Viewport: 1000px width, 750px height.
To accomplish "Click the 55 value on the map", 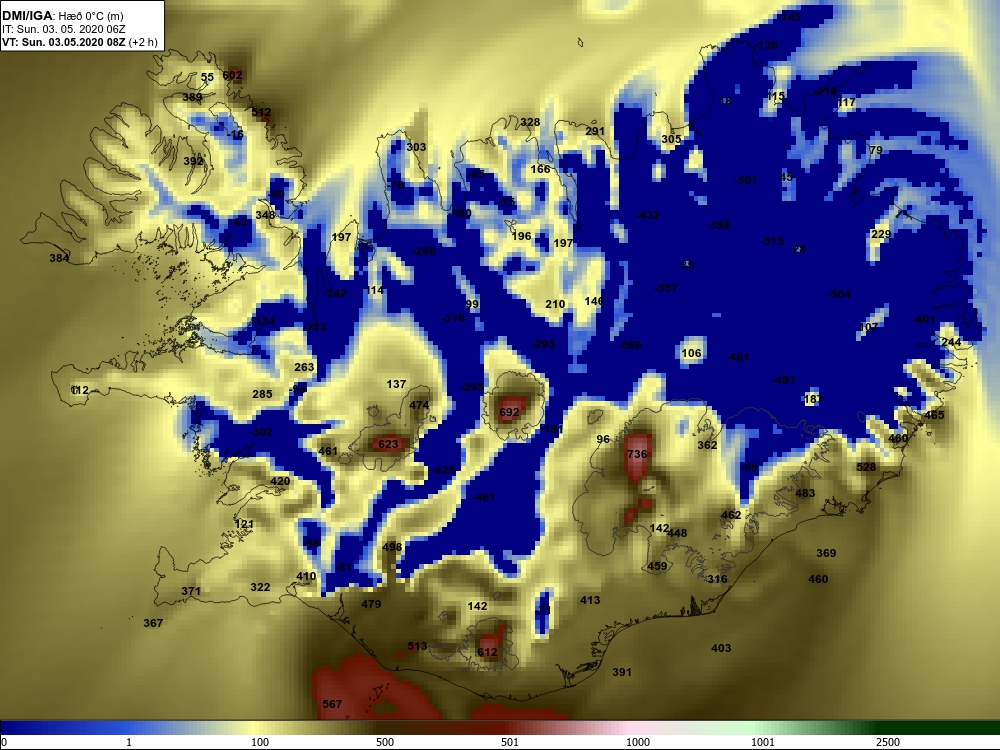I will coord(207,77).
